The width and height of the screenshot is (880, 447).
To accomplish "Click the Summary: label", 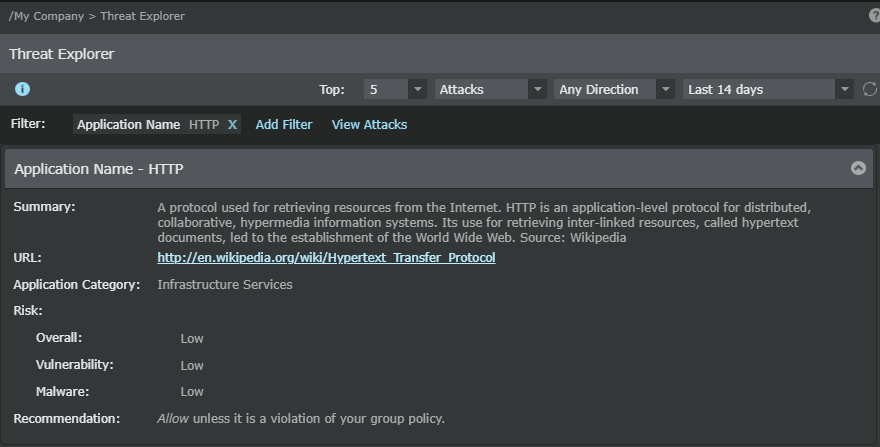I will pos(44,207).
